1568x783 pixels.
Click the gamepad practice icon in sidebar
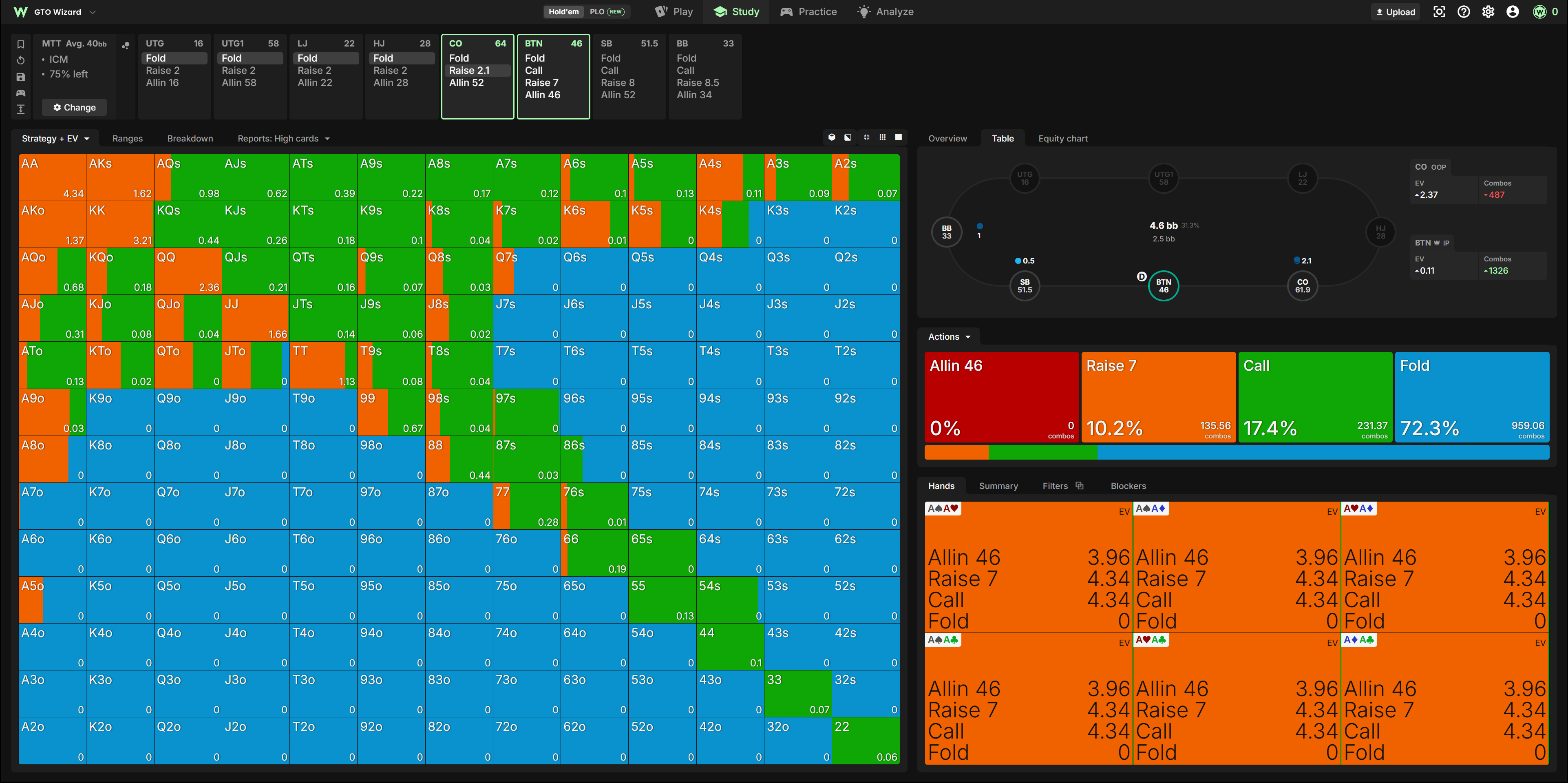coord(21,93)
